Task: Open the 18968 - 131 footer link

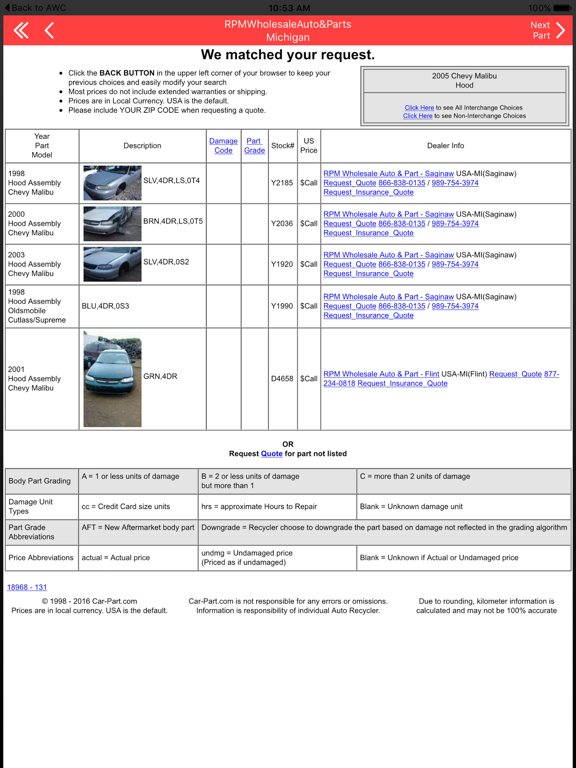Action: pyautogui.click(x=27, y=587)
